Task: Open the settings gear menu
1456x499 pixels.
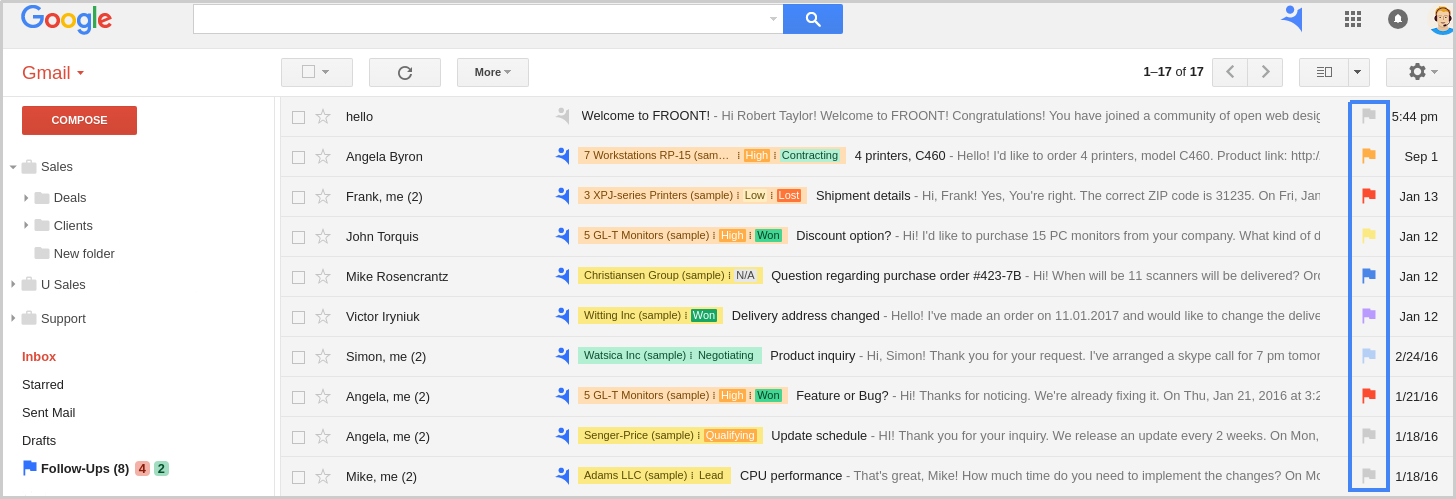Action: pos(1420,72)
